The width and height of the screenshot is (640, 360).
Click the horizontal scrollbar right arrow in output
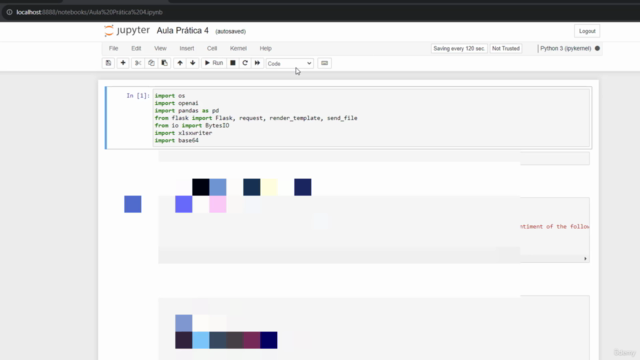click(585, 259)
